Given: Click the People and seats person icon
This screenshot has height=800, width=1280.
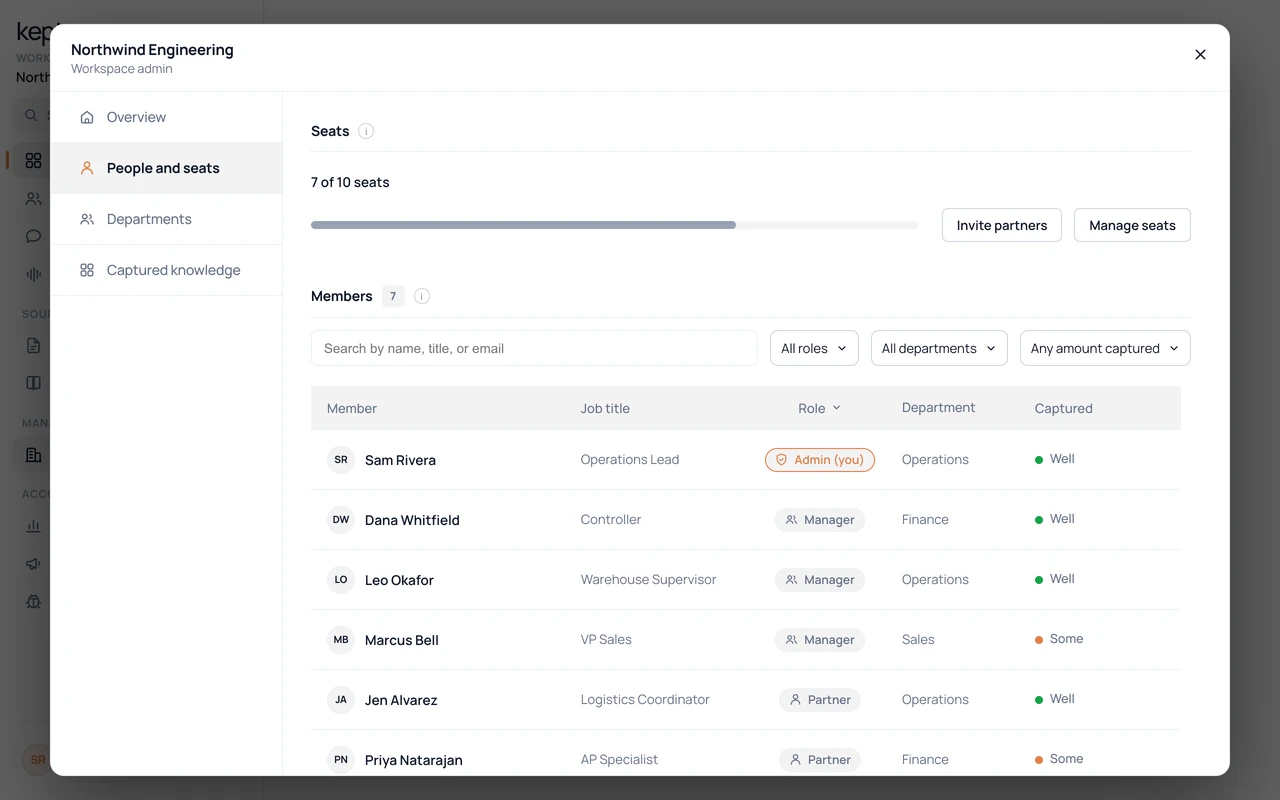Looking at the screenshot, I should [x=87, y=168].
